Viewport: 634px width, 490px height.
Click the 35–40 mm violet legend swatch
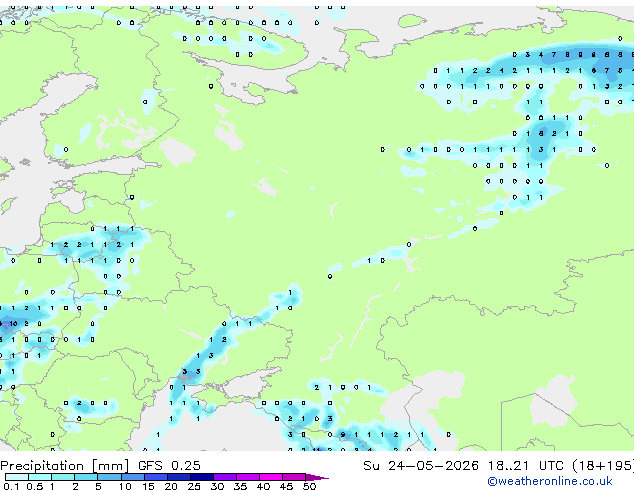pyautogui.click(x=247, y=477)
